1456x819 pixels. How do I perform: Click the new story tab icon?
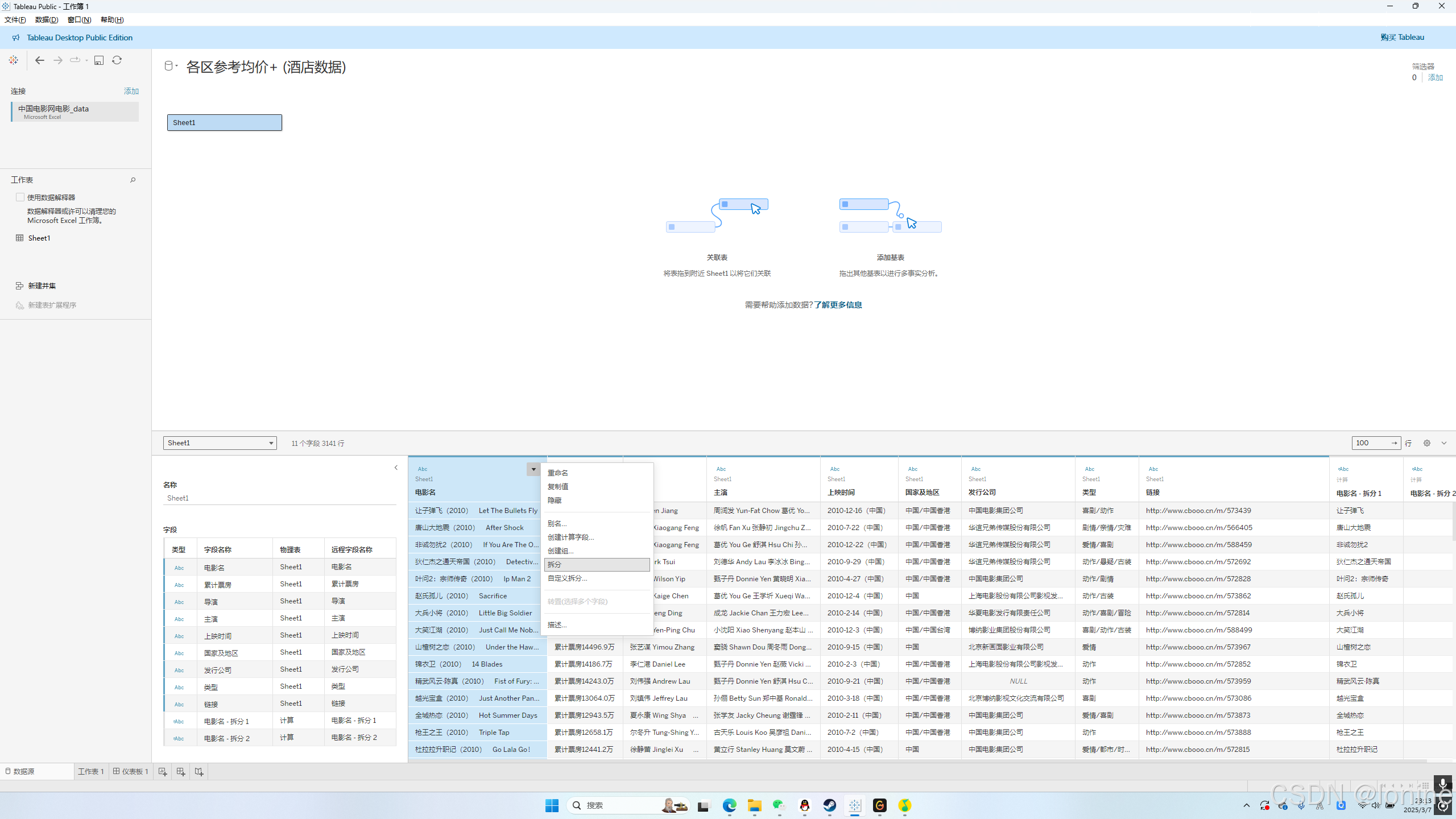point(199,772)
